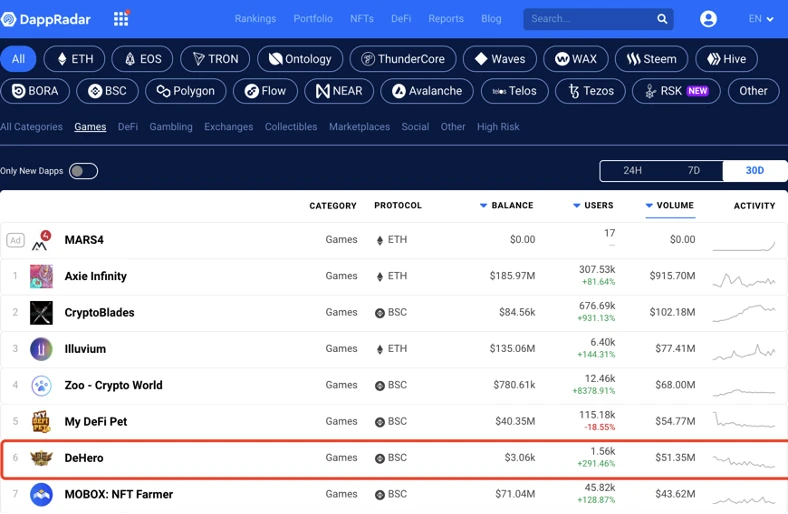Screen dimensions: 788x514
Task: Sort table by VOLUME column
Action: point(670,205)
